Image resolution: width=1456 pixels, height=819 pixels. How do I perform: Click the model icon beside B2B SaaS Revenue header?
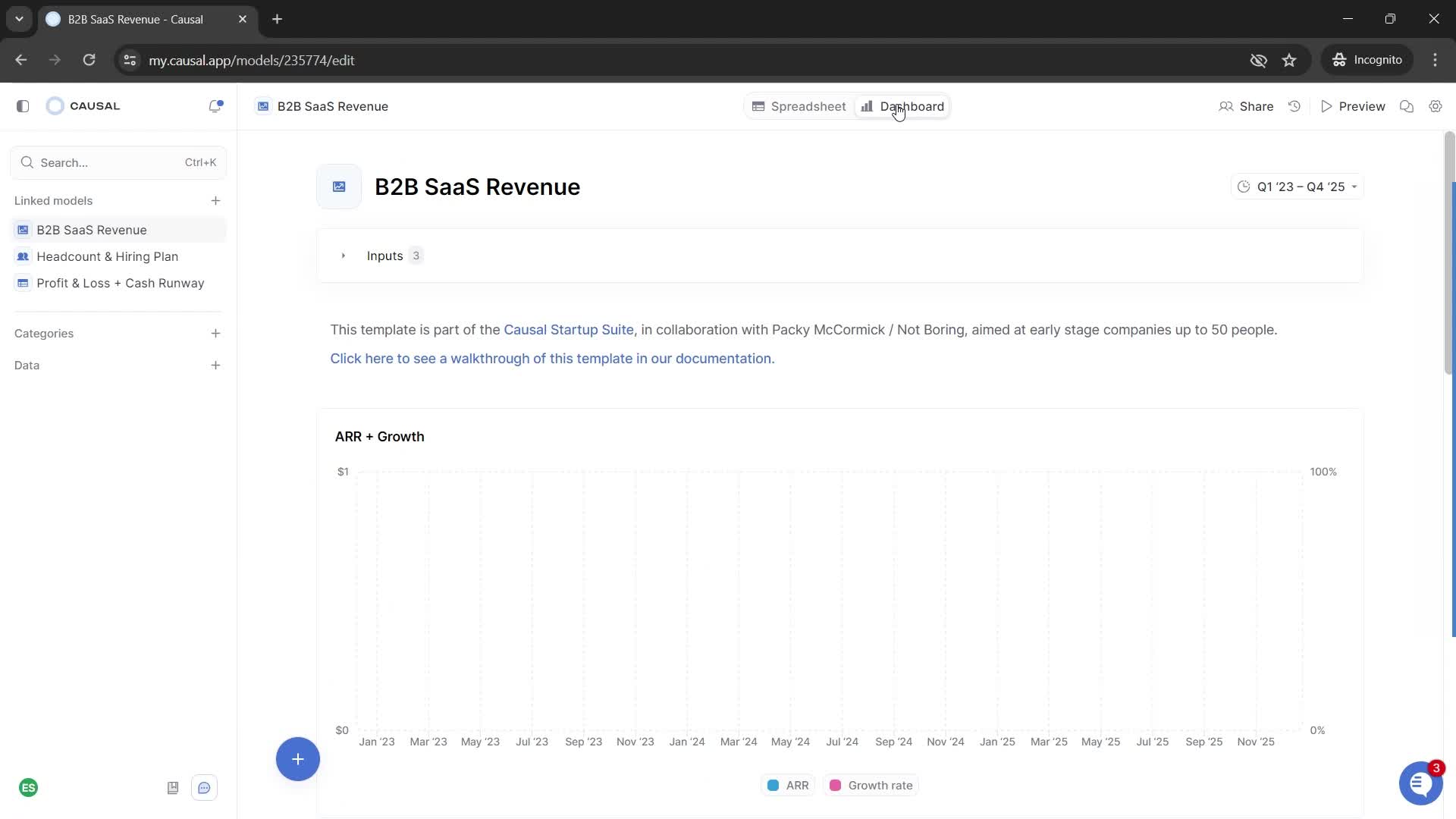click(263, 106)
